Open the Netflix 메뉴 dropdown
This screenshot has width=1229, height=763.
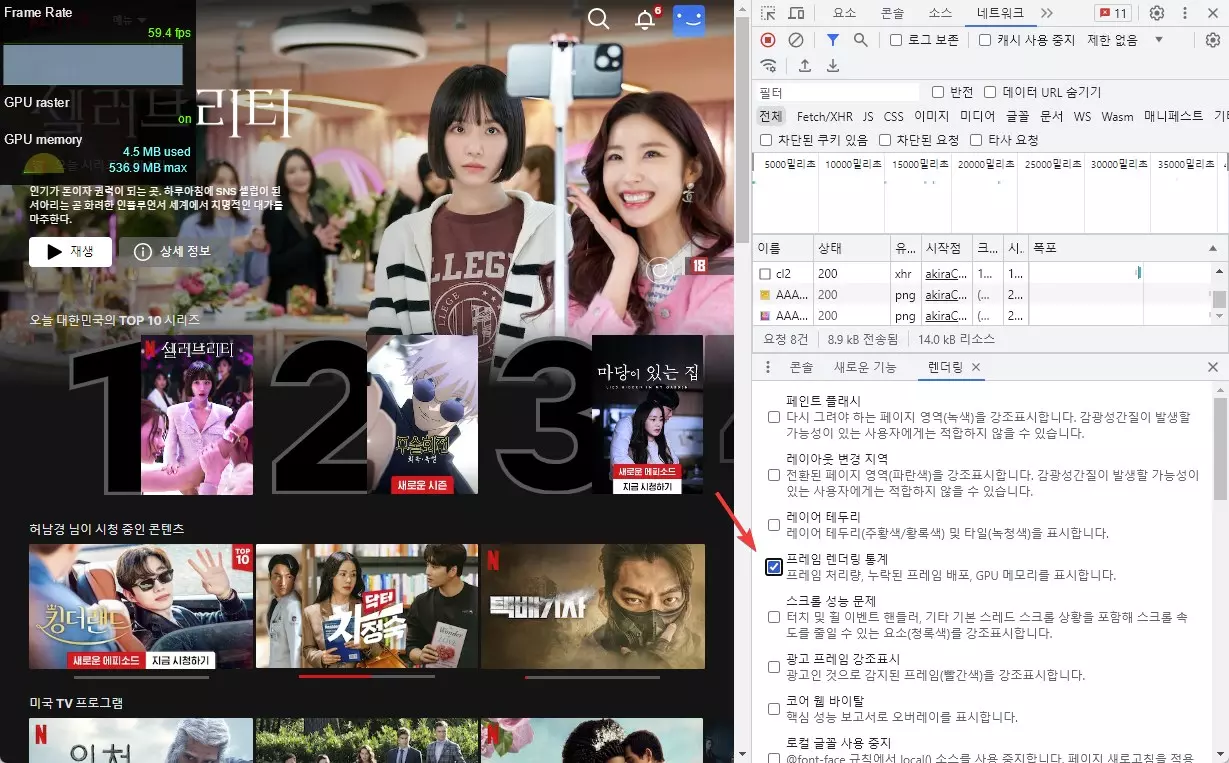tap(130, 20)
